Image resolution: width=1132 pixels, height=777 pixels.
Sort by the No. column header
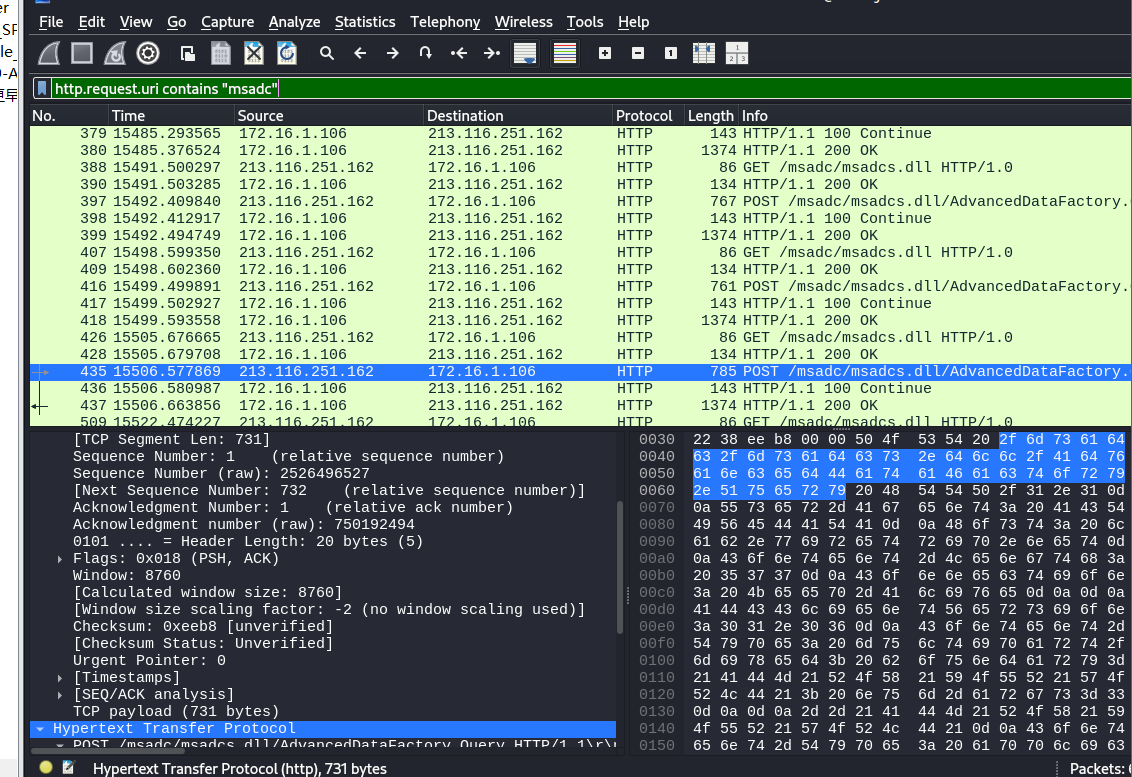[x=69, y=116]
